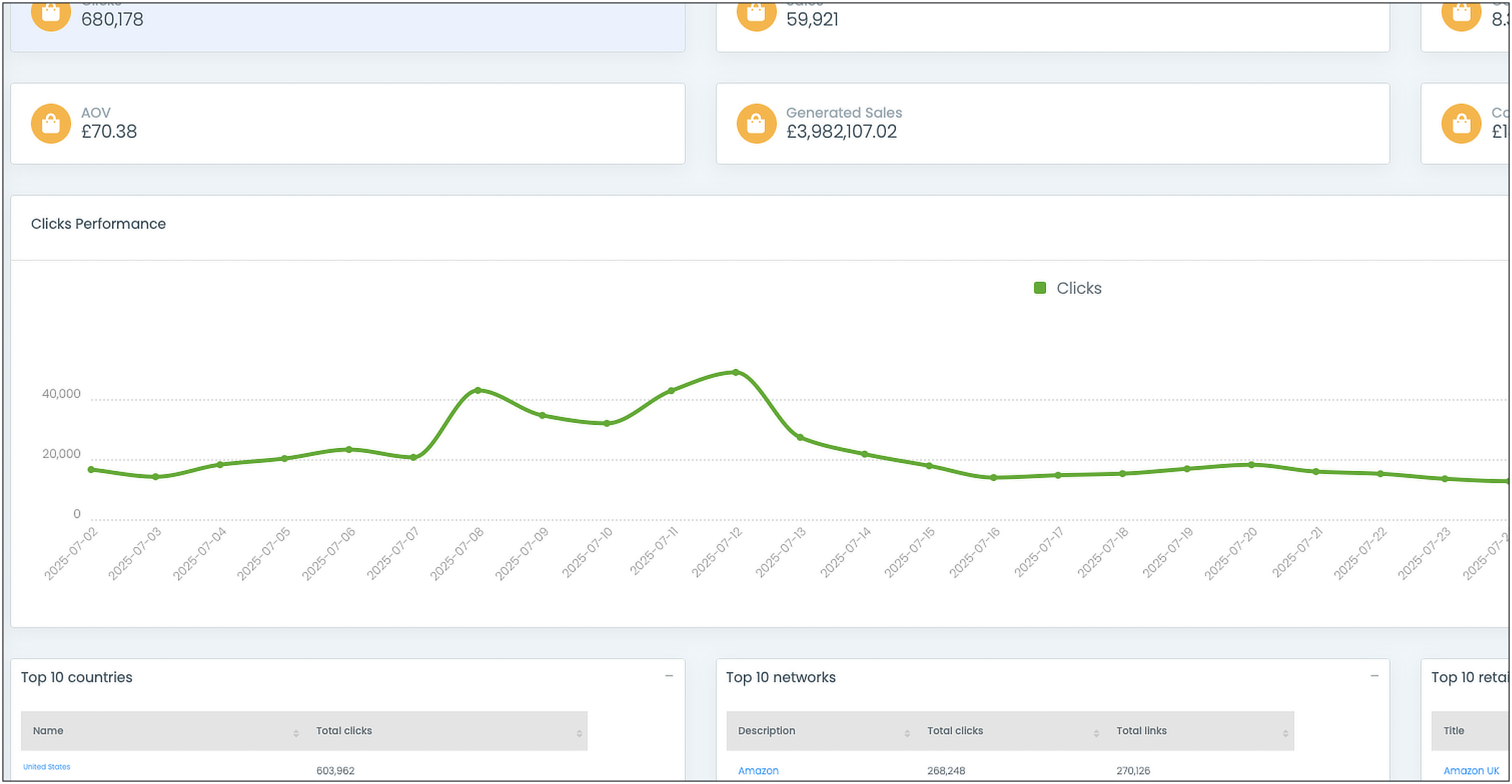The image size is (1512, 784).
Task: Open the Amazon network link
Action: click(x=758, y=770)
